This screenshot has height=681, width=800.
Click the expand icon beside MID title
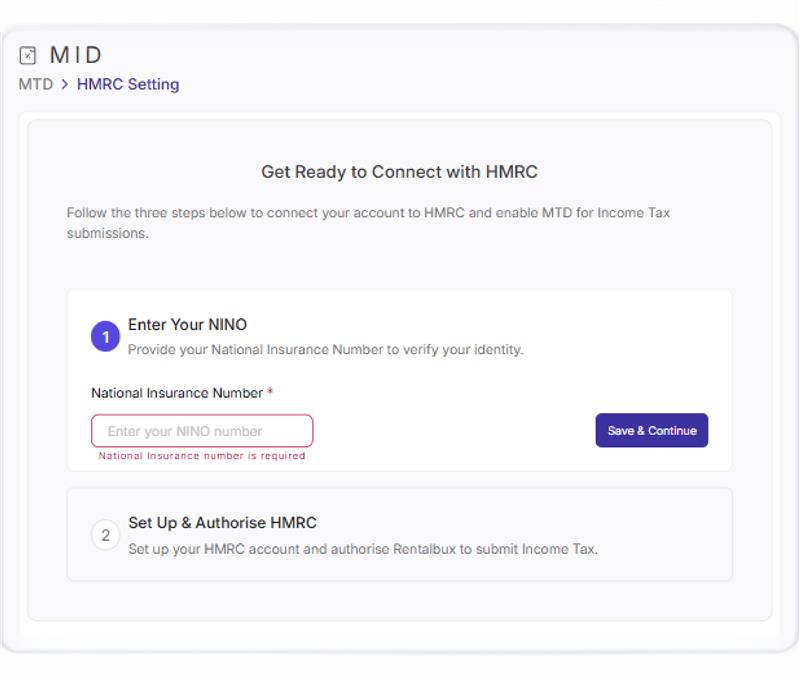tap(28, 56)
